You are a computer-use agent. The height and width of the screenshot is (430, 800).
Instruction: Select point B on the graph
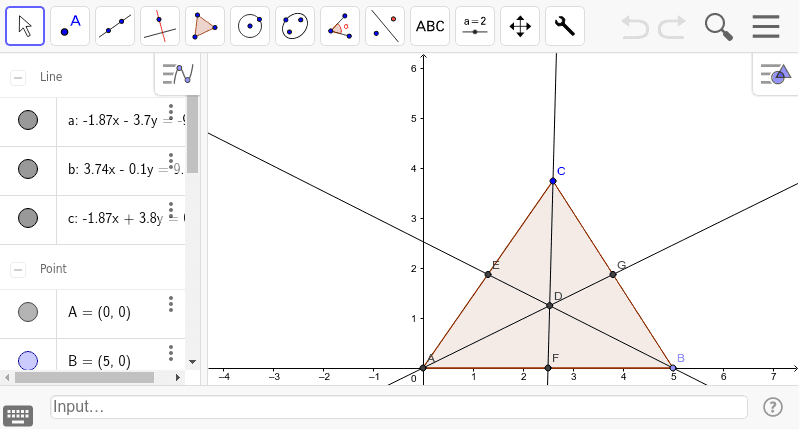click(673, 368)
